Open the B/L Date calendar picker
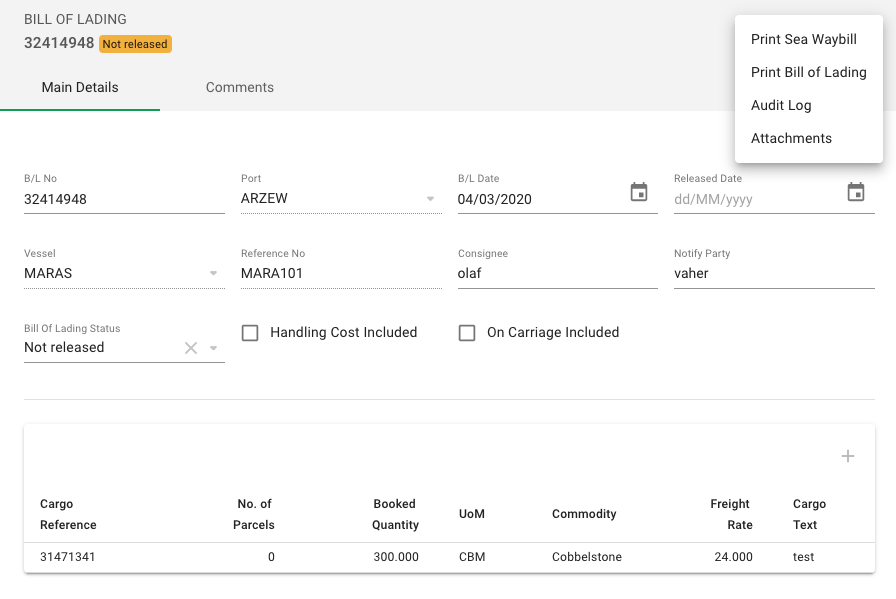The image size is (896, 599). (x=639, y=193)
